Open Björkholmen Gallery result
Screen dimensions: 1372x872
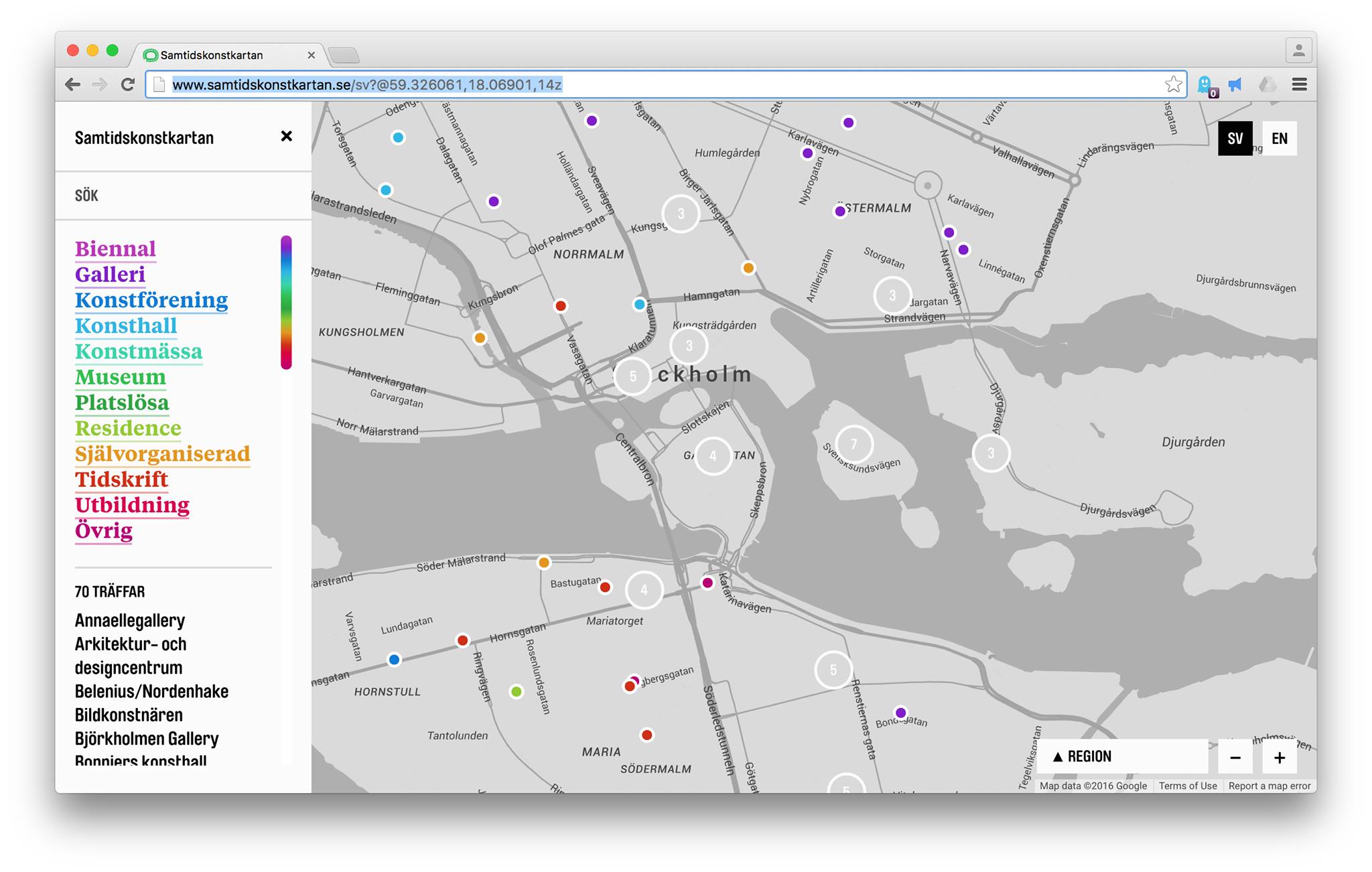tap(147, 739)
